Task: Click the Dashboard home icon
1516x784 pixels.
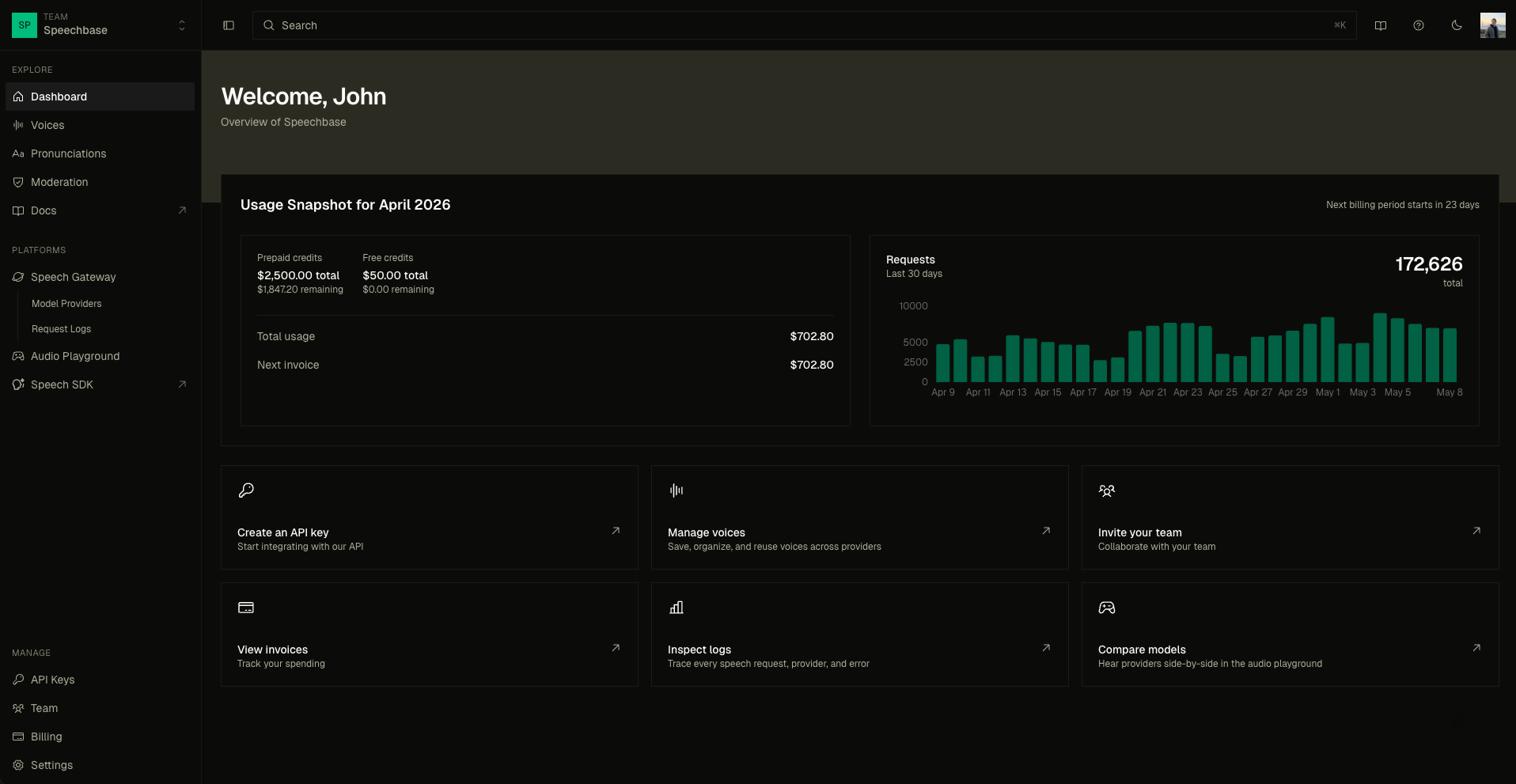Action: point(18,97)
